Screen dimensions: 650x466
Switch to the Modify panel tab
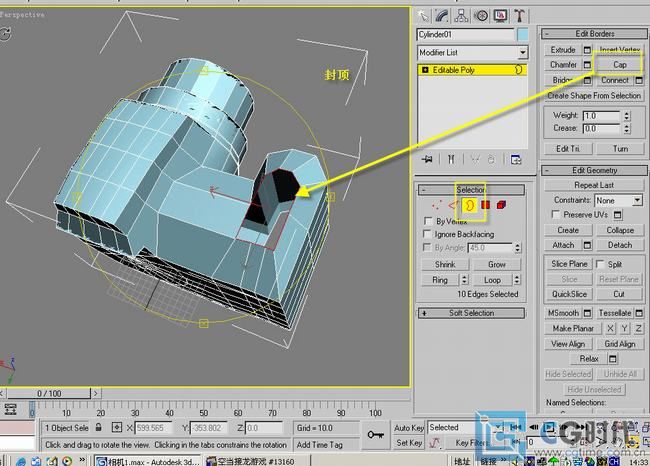442,16
